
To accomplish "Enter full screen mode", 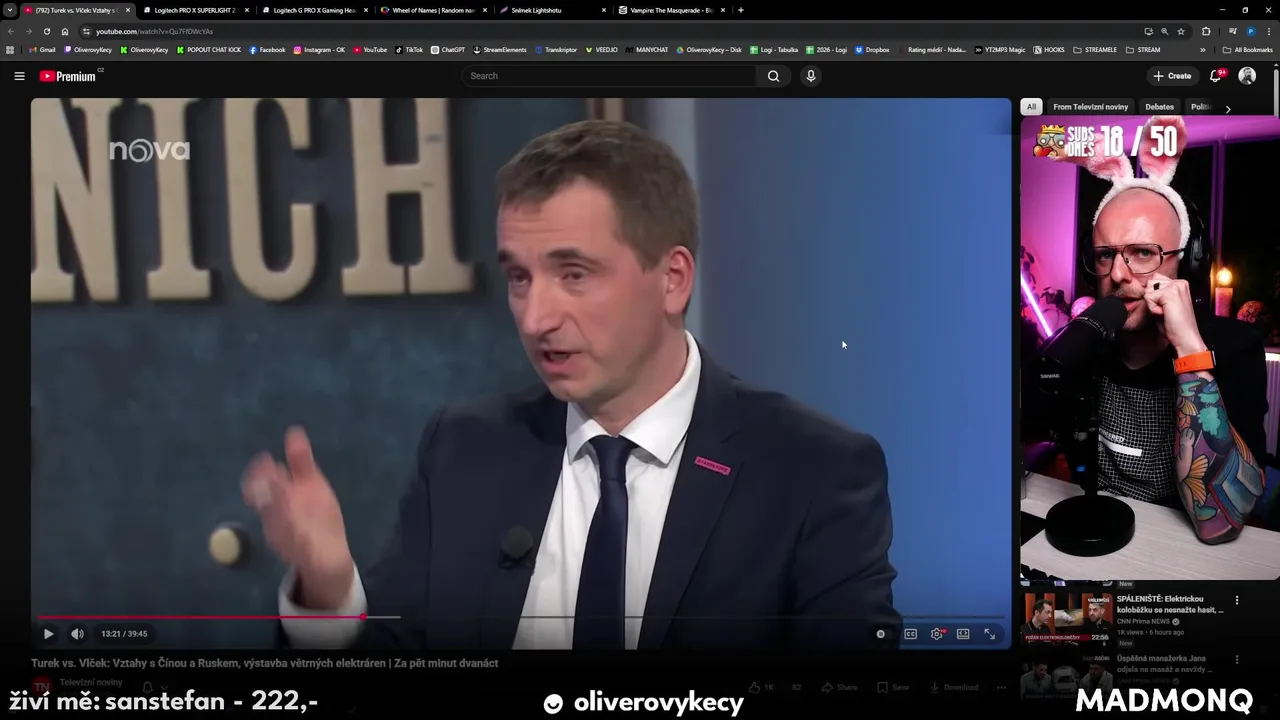I will (989, 634).
